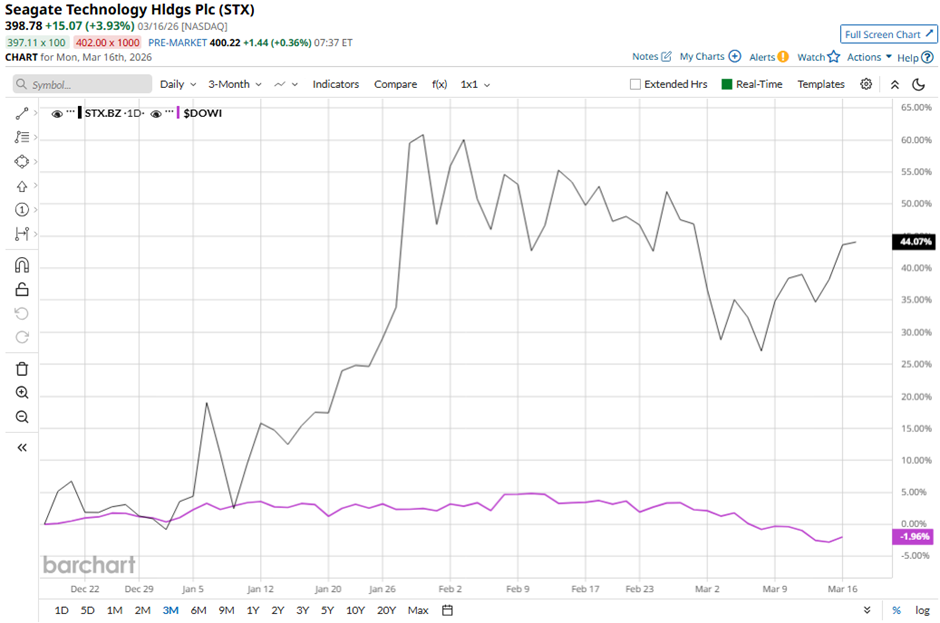Open the Actions dropdown menu

click(x=868, y=57)
